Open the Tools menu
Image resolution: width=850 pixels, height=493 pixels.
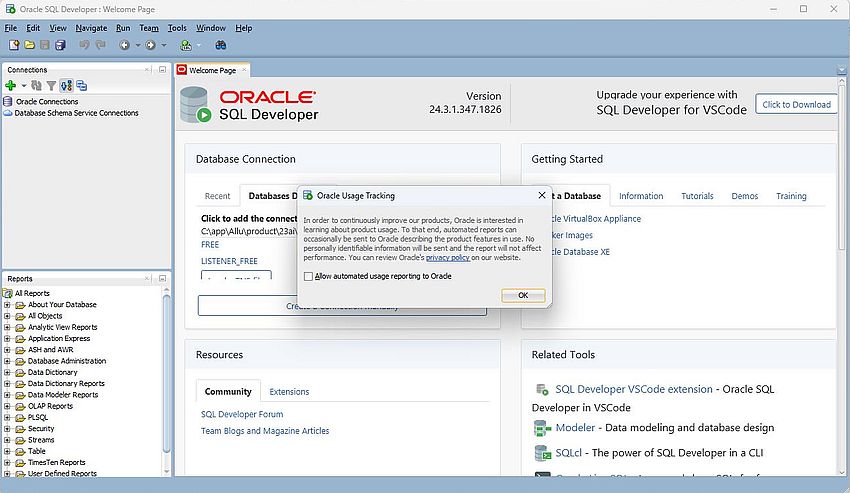(177, 28)
